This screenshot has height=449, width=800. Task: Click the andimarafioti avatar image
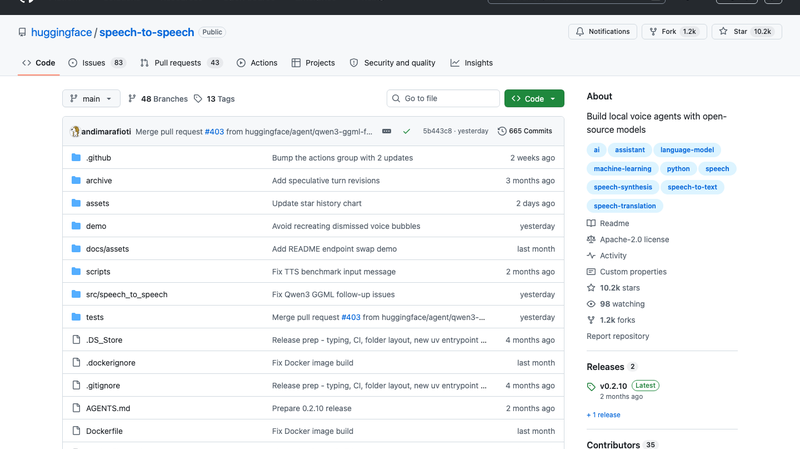coord(74,131)
